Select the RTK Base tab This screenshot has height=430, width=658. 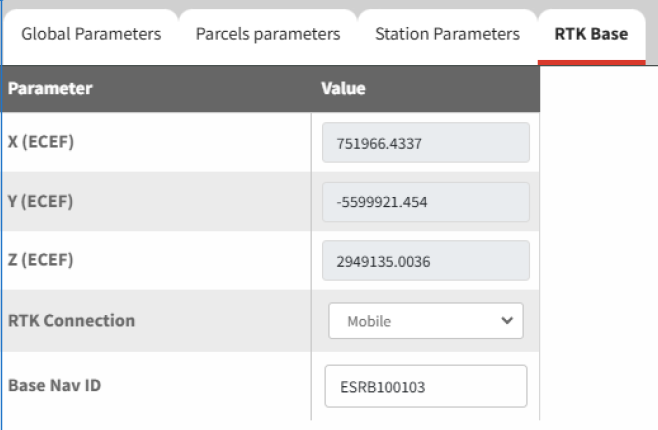(x=591, y=34)
